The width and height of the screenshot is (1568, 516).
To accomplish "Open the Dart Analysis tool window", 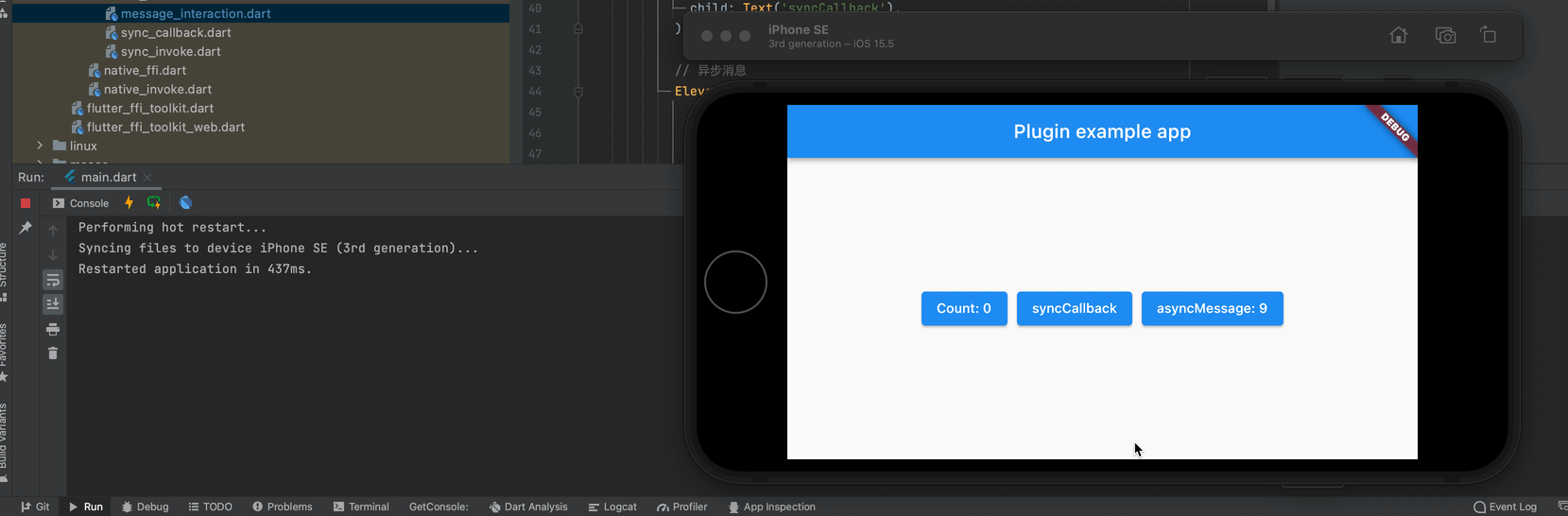I will click(528, 507).
